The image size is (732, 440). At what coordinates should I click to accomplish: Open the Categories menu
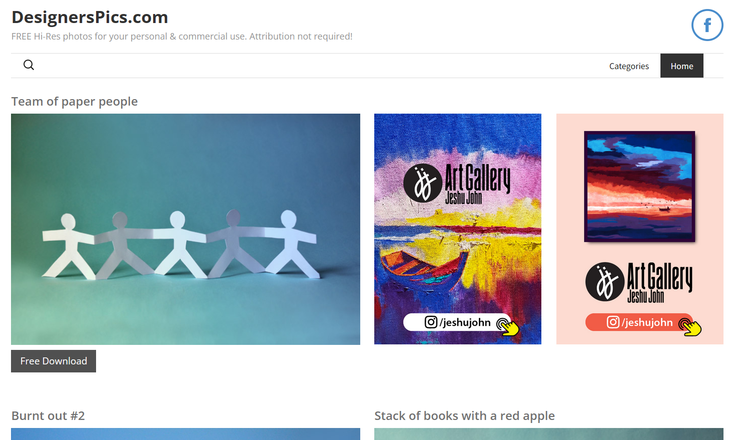coord(629,66)
